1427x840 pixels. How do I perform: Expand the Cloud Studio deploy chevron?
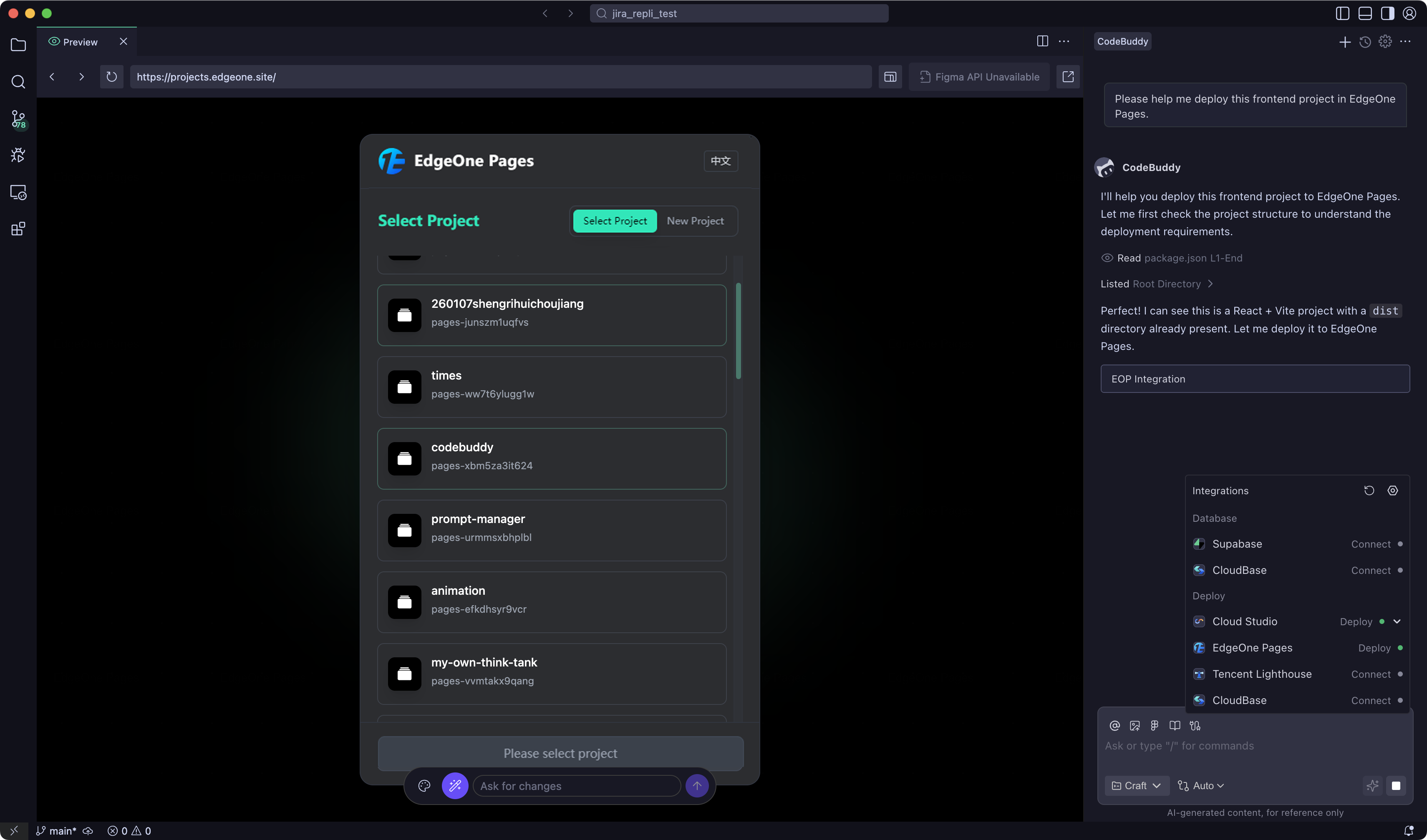coord(1397,621)
